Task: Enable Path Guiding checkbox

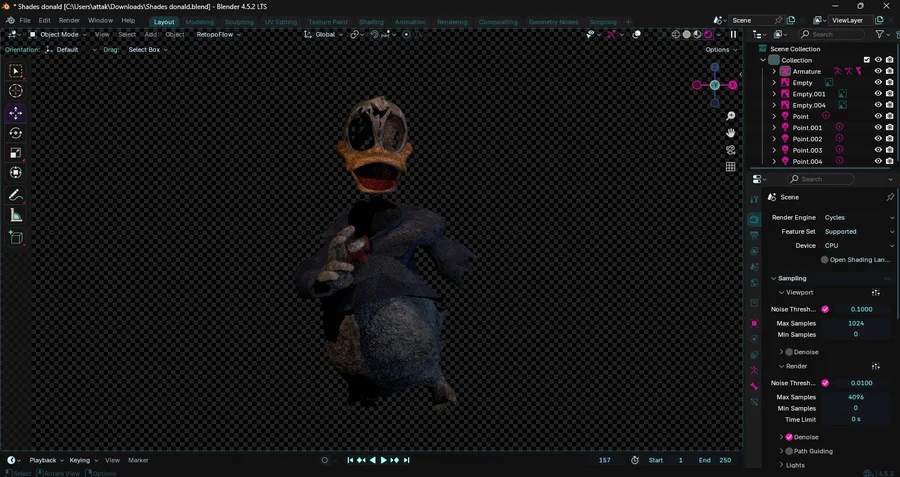Action: click(x=789, y=451)
